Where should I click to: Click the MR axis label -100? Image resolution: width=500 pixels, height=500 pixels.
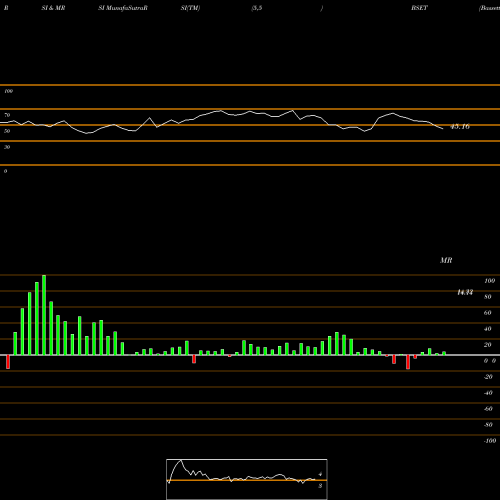click(x=490, y=441)
